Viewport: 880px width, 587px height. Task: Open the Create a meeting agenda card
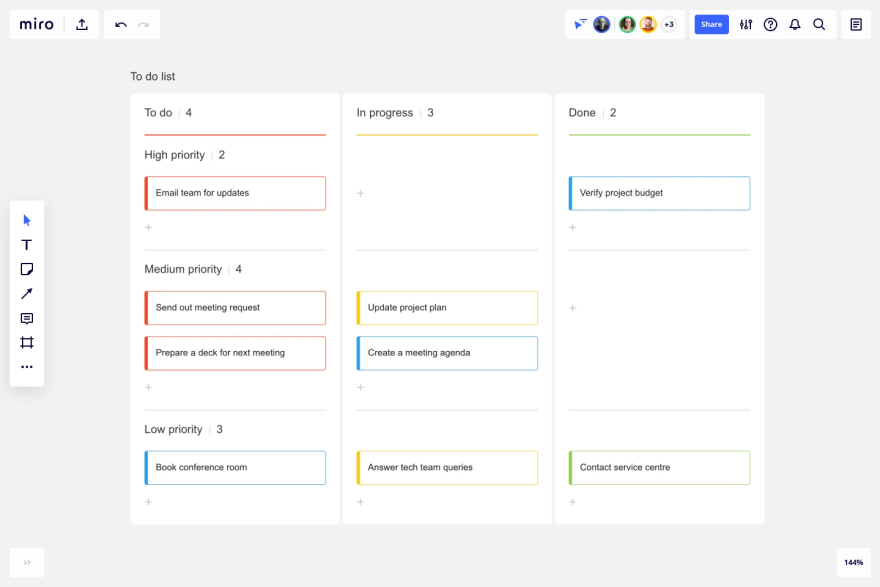click(447, 353)
